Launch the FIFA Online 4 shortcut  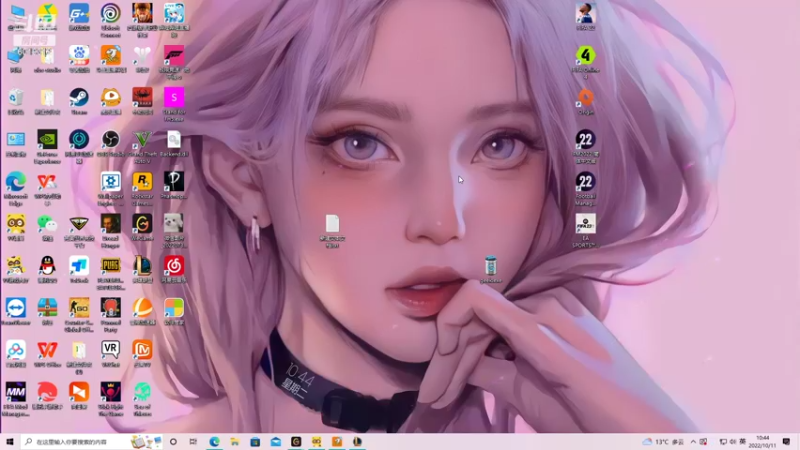point(586,62)
